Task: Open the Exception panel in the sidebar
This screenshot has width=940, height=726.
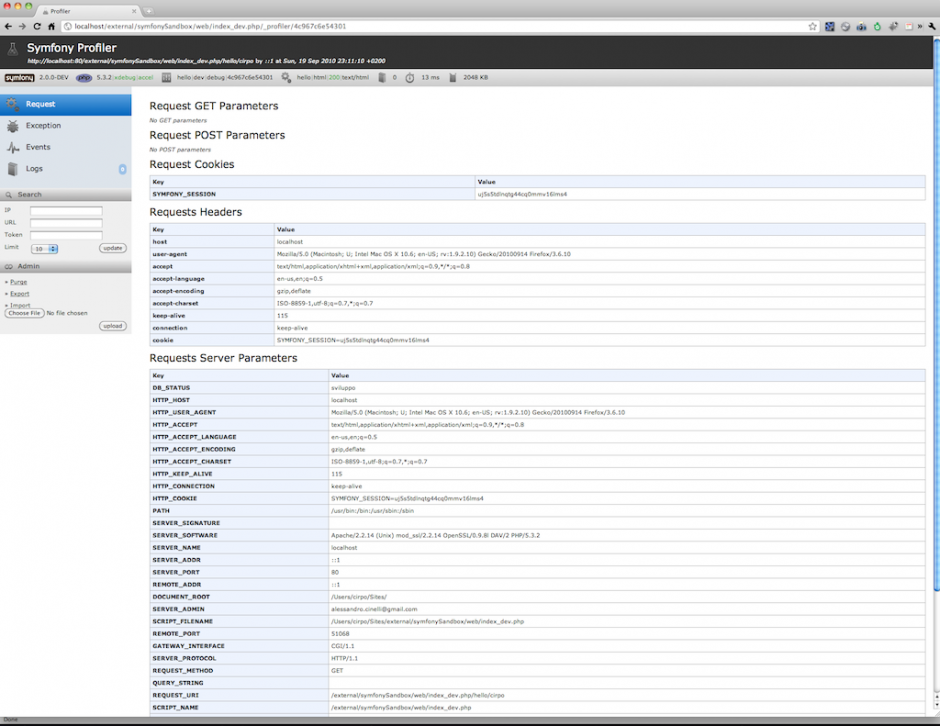Action: click(43, 126)
